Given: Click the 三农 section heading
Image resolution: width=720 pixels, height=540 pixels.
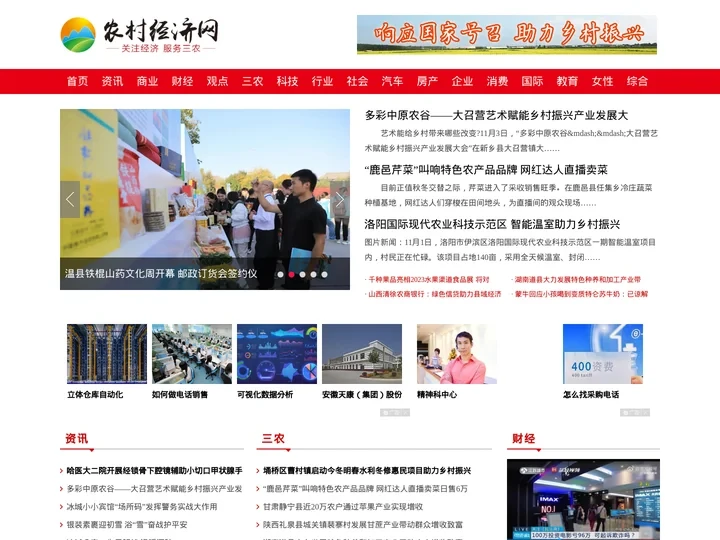Looking at the screenshot, I should [273, 439].
